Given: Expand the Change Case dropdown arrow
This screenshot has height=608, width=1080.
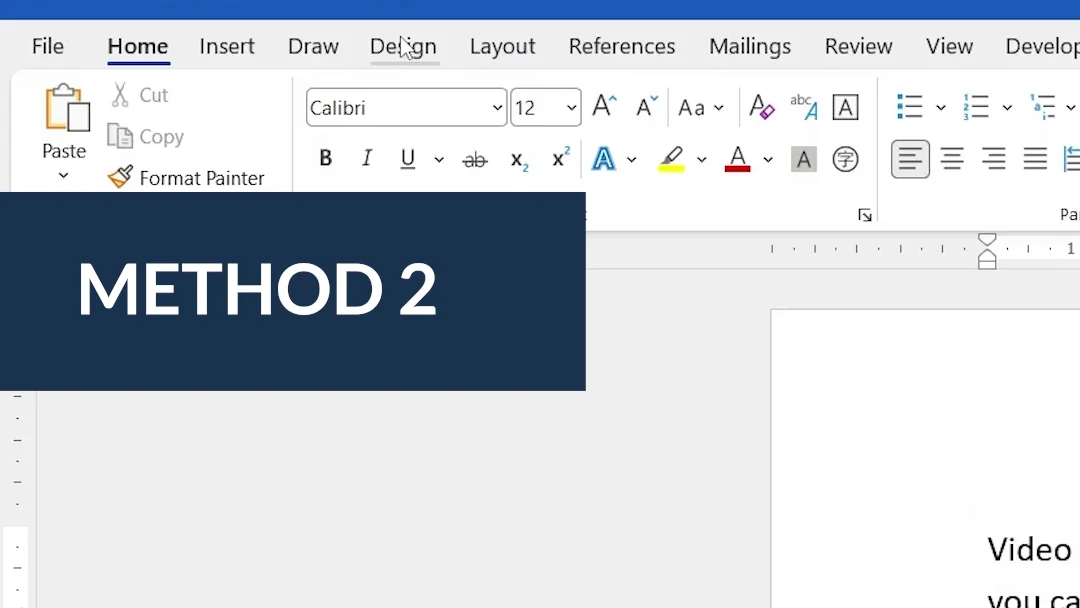Looking at the screenshot, I should click(x=718, y=108).
